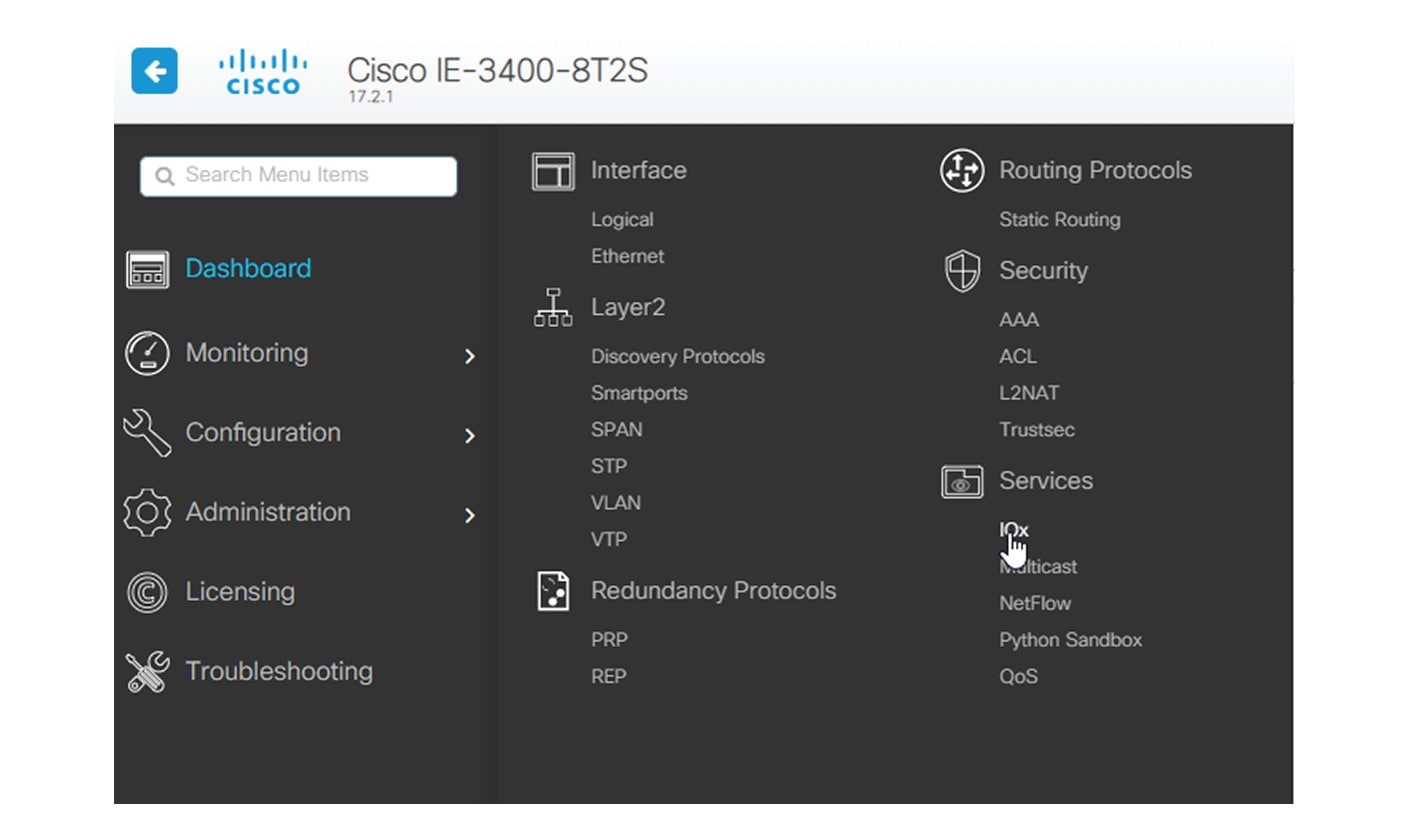Open Discovery Protocols settings

tap(678, 356)
